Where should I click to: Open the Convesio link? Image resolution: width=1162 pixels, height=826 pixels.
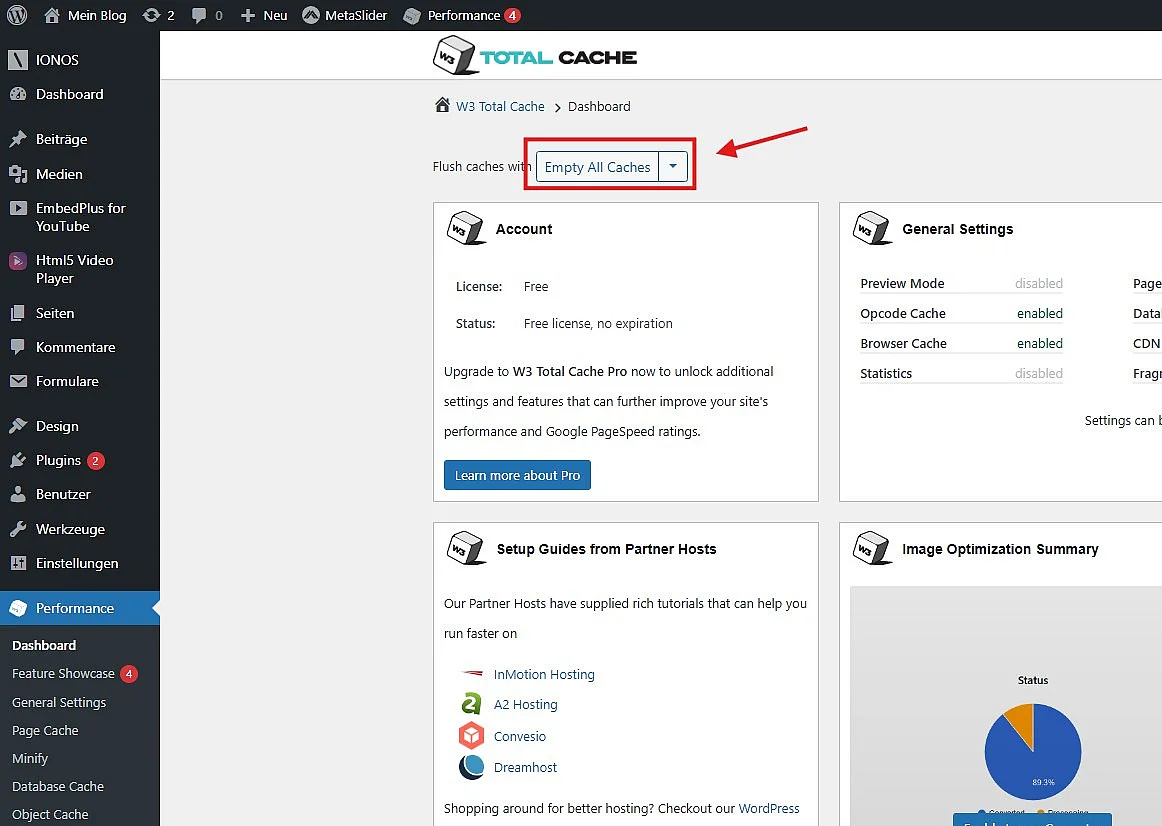coord(519,736)
